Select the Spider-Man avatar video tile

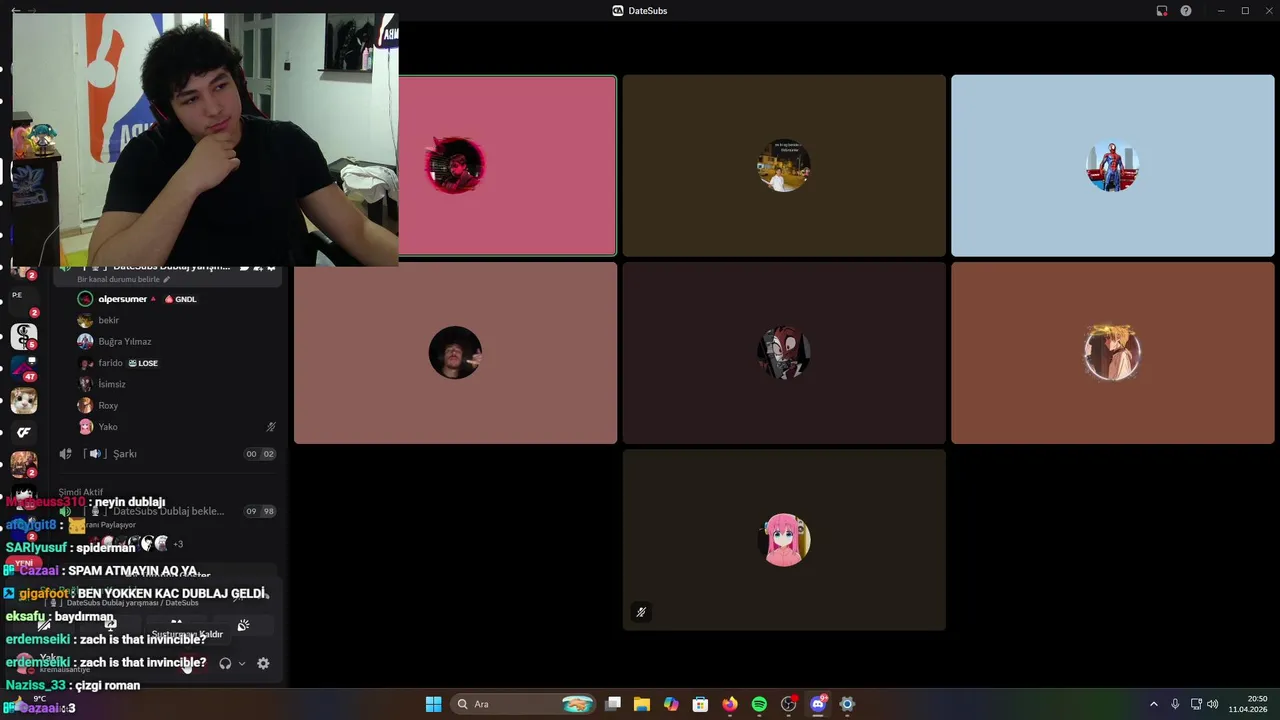[x=1113, y=166]
